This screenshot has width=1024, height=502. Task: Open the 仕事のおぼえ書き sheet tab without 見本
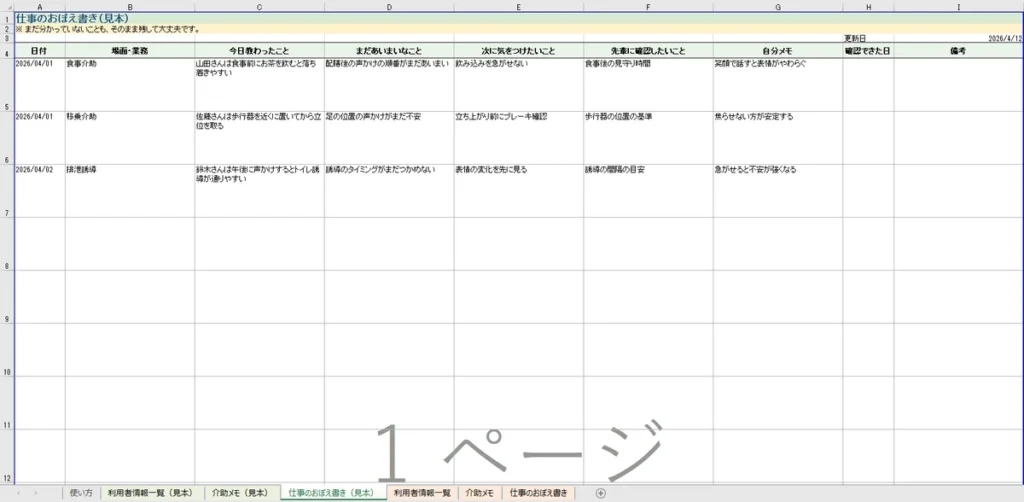tap(539, 493)
